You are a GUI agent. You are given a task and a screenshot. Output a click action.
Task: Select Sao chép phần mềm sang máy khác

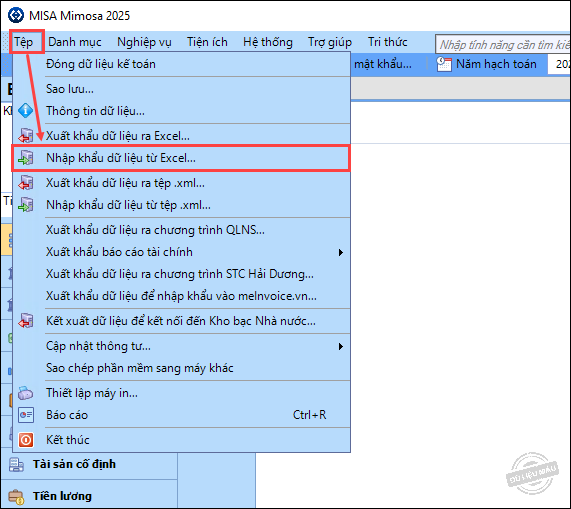(x=181, y=368)
